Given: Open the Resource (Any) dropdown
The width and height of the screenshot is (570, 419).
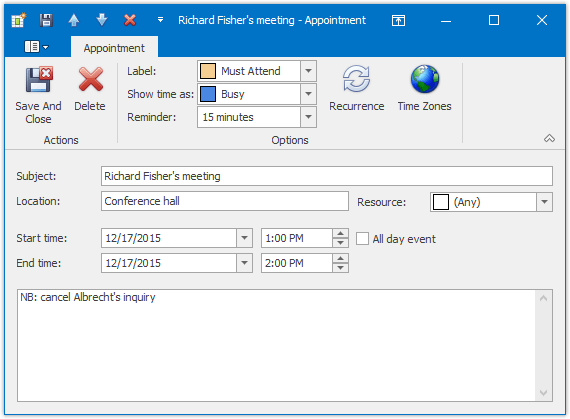Looking at the screenshot, I should click(x=544, y=202).
